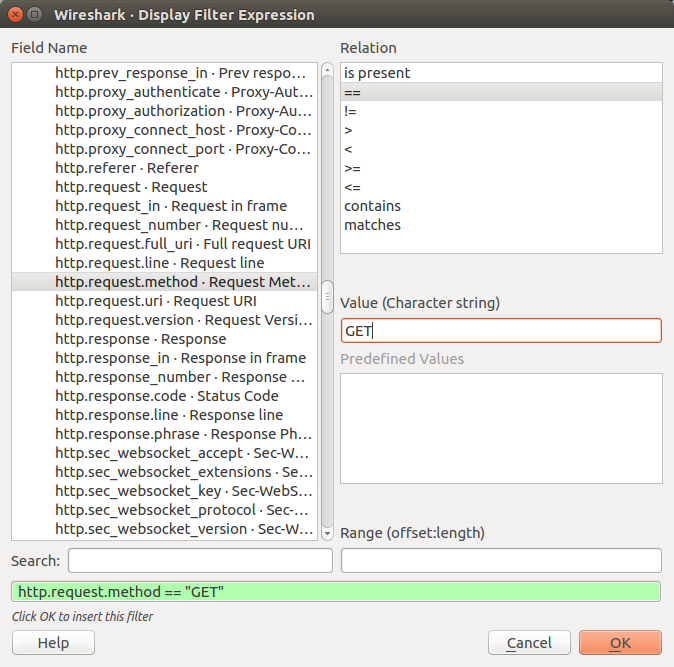Select http.response_number field

(x=165, y=376)
